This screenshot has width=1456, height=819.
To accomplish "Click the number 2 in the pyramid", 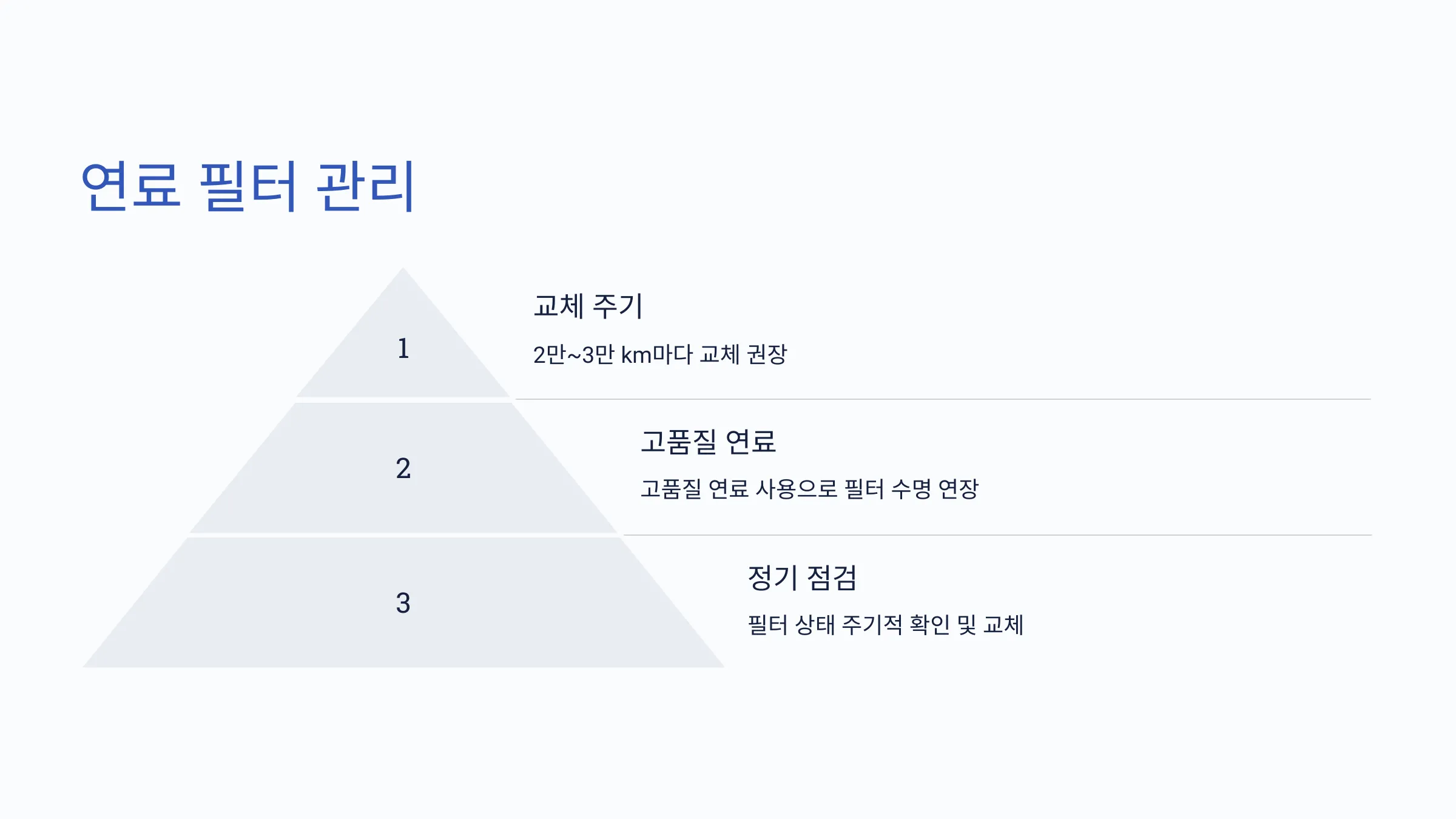I will 403,468.
